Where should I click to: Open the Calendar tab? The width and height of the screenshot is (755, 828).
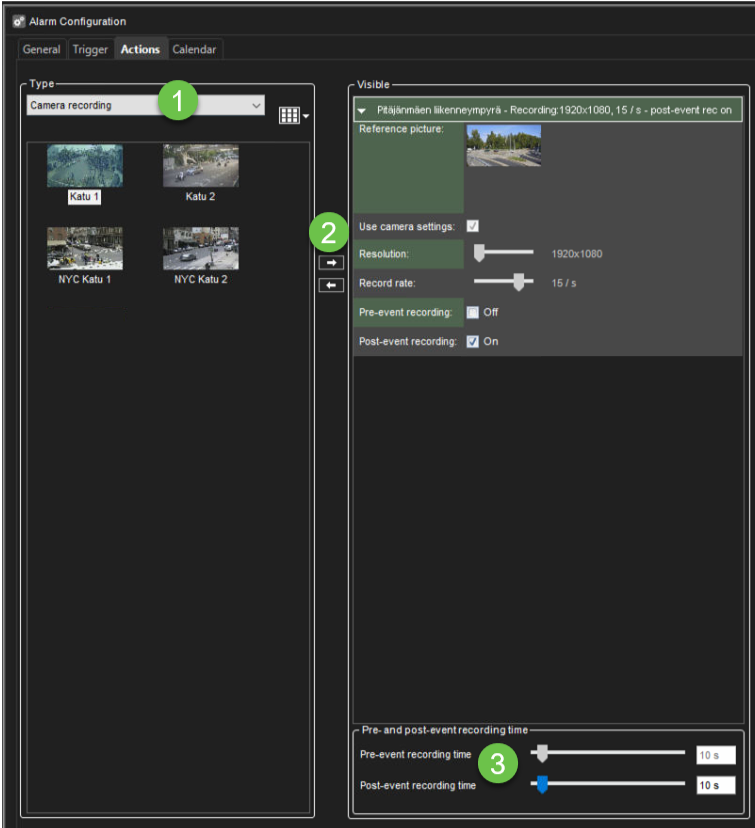(x=194, y=49)
